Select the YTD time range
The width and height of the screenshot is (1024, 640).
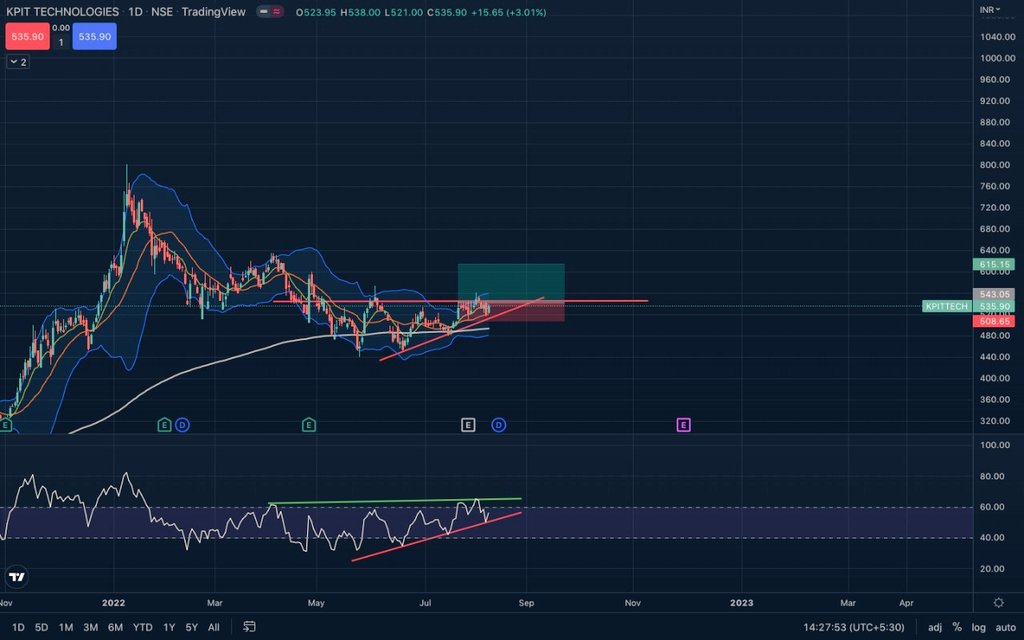pyautogui.click(x=143, y=628)
